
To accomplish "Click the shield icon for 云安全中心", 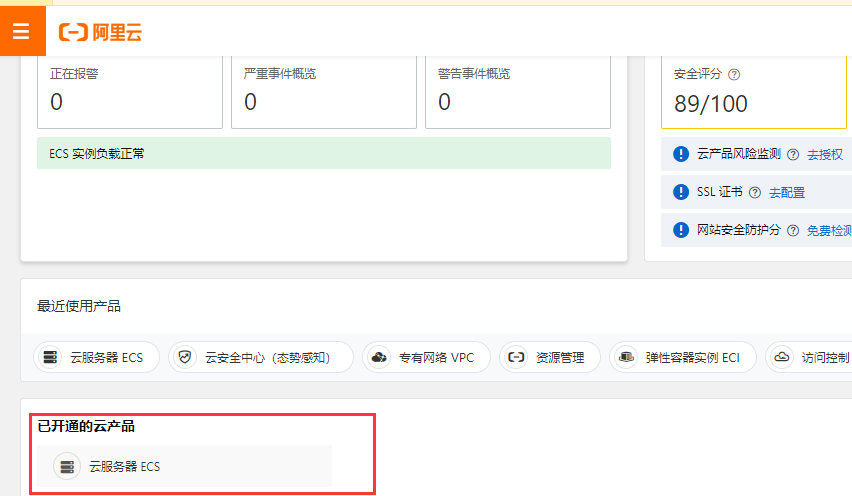I will [185, 357].
